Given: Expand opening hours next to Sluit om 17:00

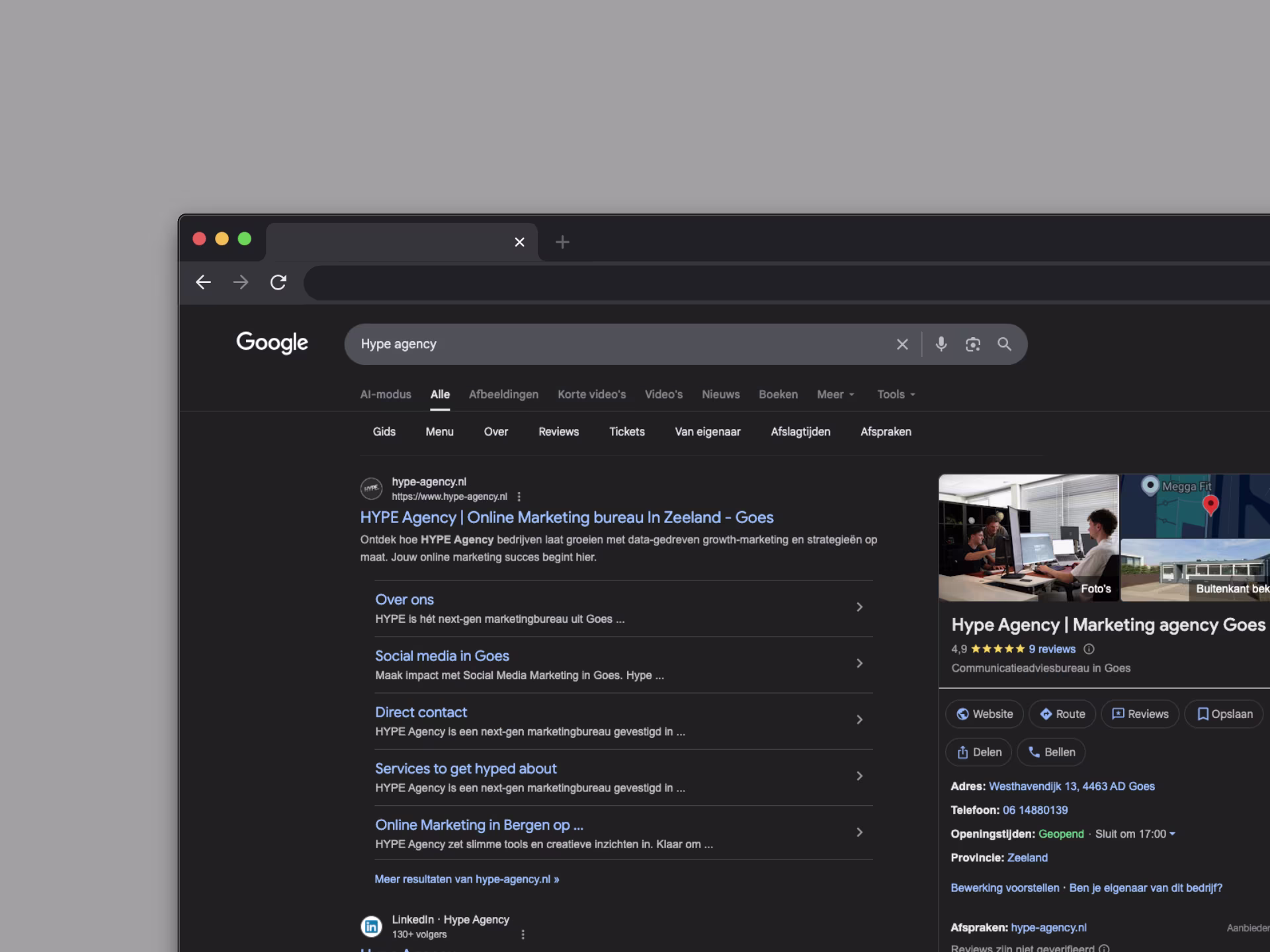Looking at the screenshot, I should [1172, 834].
